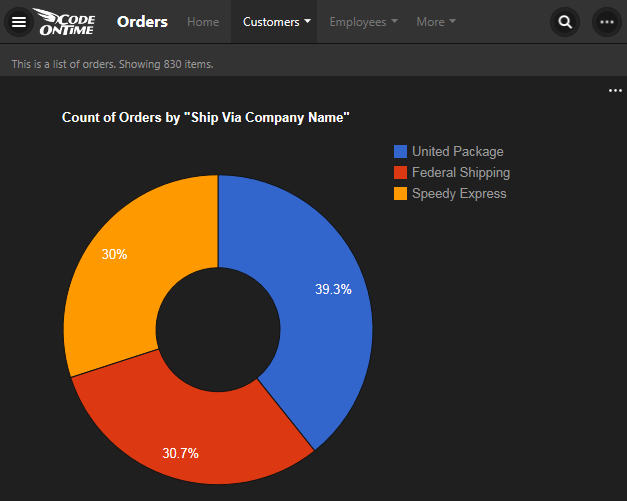
Task: Open the chart's three-dot options menu
Action: tap(615, 91)
